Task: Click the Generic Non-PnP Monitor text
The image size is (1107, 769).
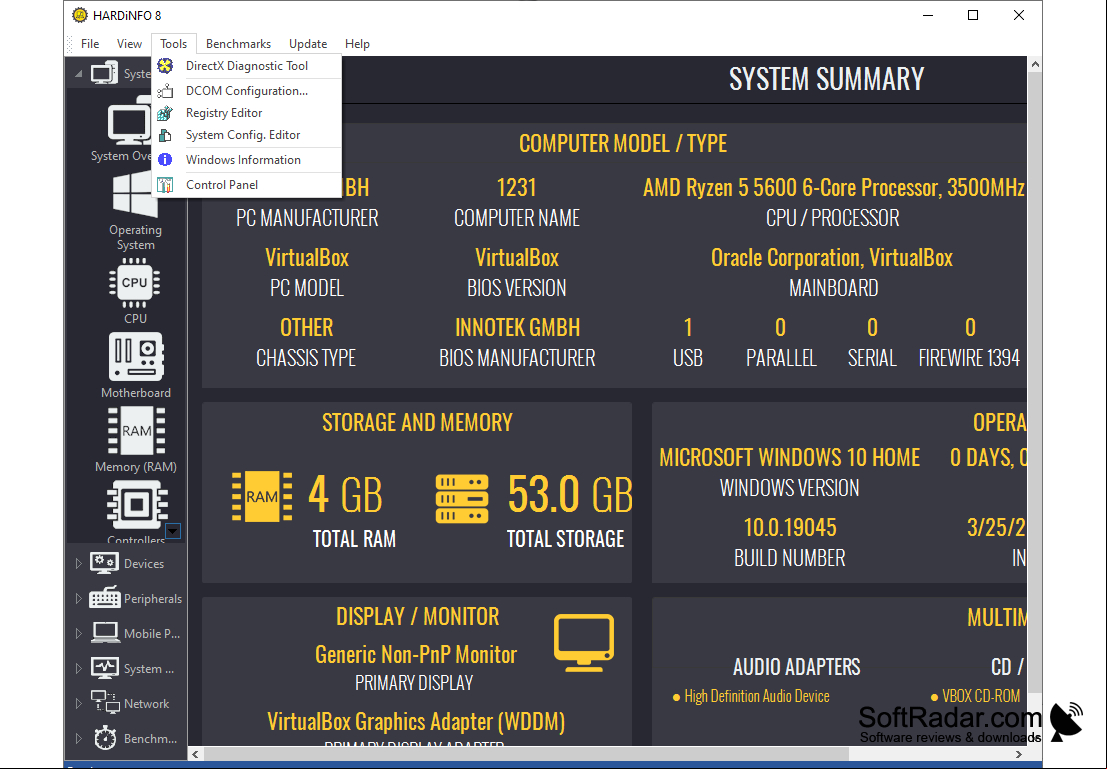Action: pos(416,655)
